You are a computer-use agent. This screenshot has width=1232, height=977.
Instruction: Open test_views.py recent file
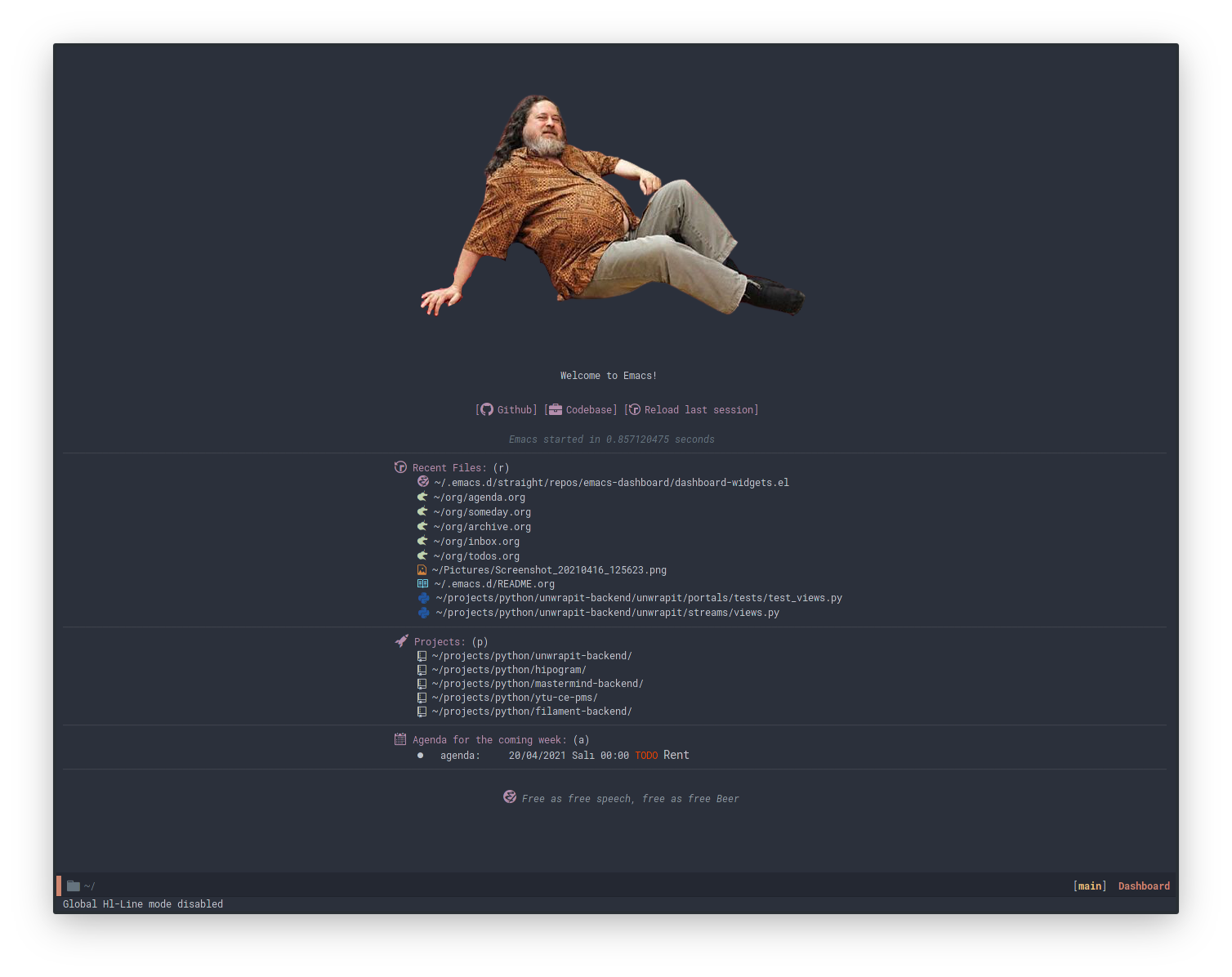[639, 598]
